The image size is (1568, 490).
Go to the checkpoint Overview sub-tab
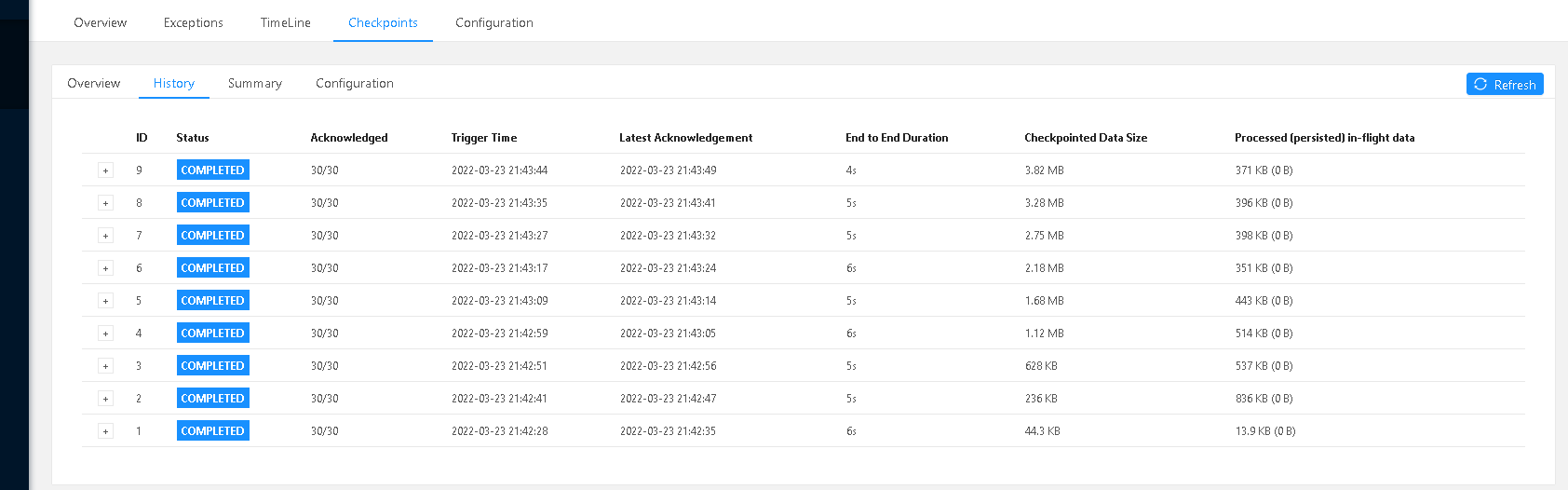(94, 83)
